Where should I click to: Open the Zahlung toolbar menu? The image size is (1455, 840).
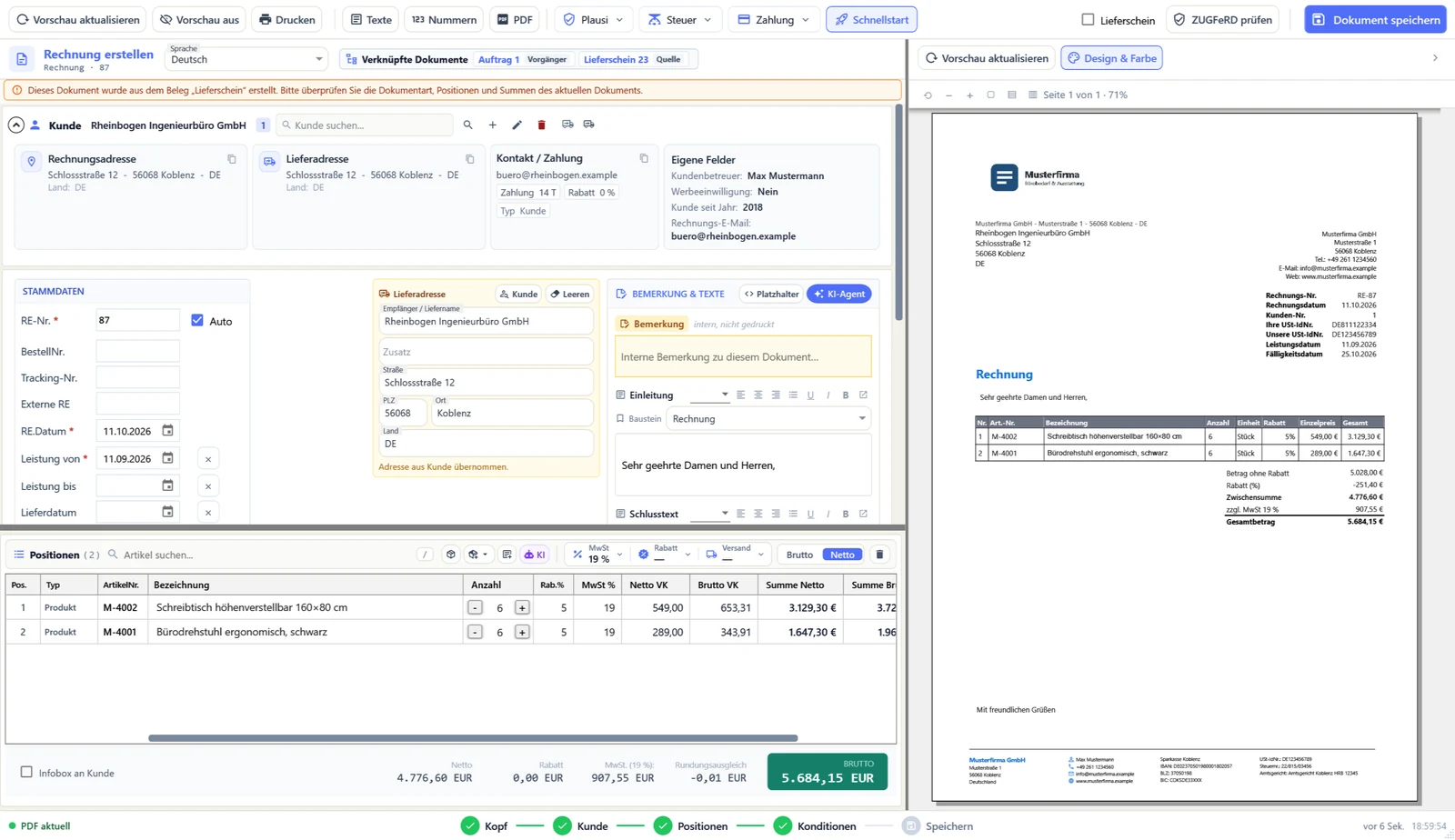click(773, 19)
